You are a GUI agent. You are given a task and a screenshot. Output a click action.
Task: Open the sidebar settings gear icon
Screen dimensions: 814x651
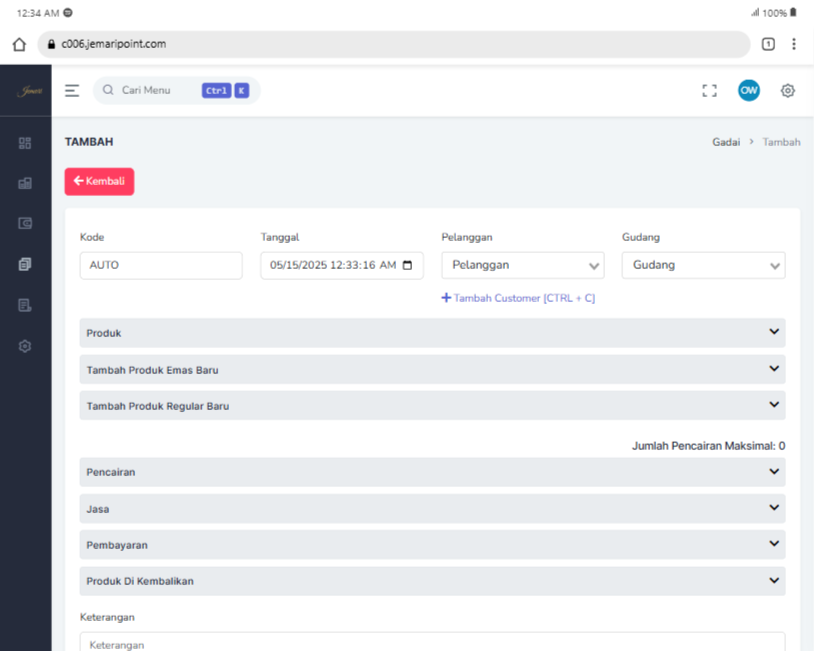(x=25, y=347)
